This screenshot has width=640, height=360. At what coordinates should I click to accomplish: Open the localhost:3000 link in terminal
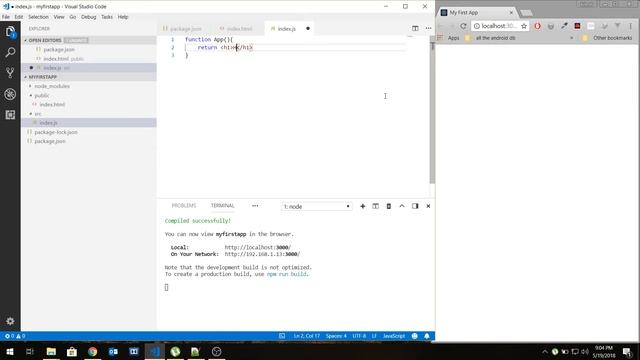pos(258,247)
